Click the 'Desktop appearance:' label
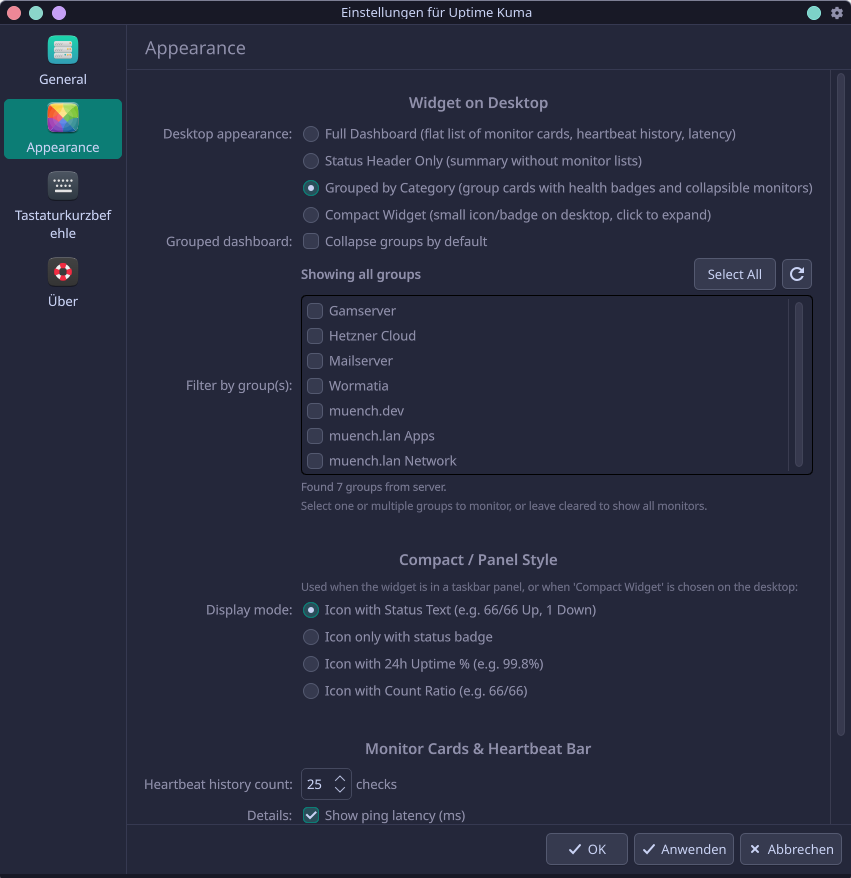851x878 pixels. [x=227, y=134]
